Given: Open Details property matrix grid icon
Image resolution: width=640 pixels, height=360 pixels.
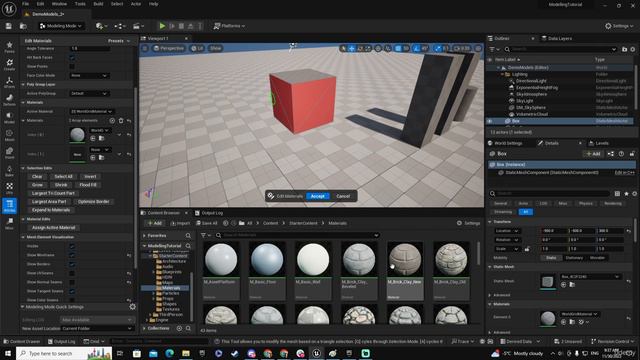Looking at the screenshot, I should coord(617,193).
